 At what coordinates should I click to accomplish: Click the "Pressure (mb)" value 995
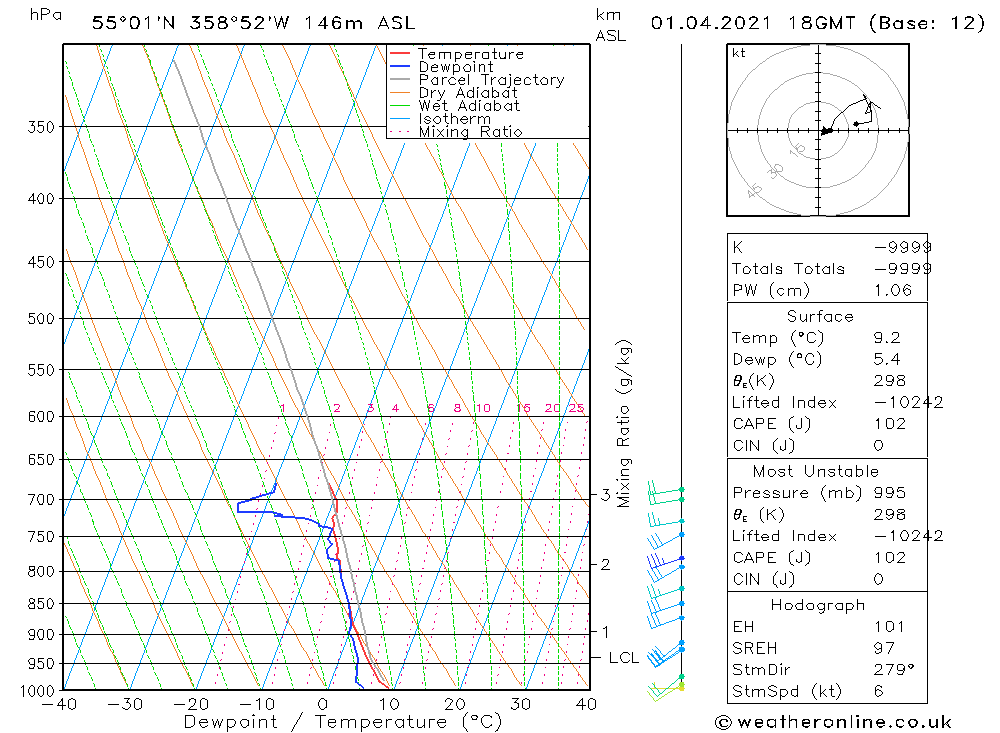(x=890, y=492)
